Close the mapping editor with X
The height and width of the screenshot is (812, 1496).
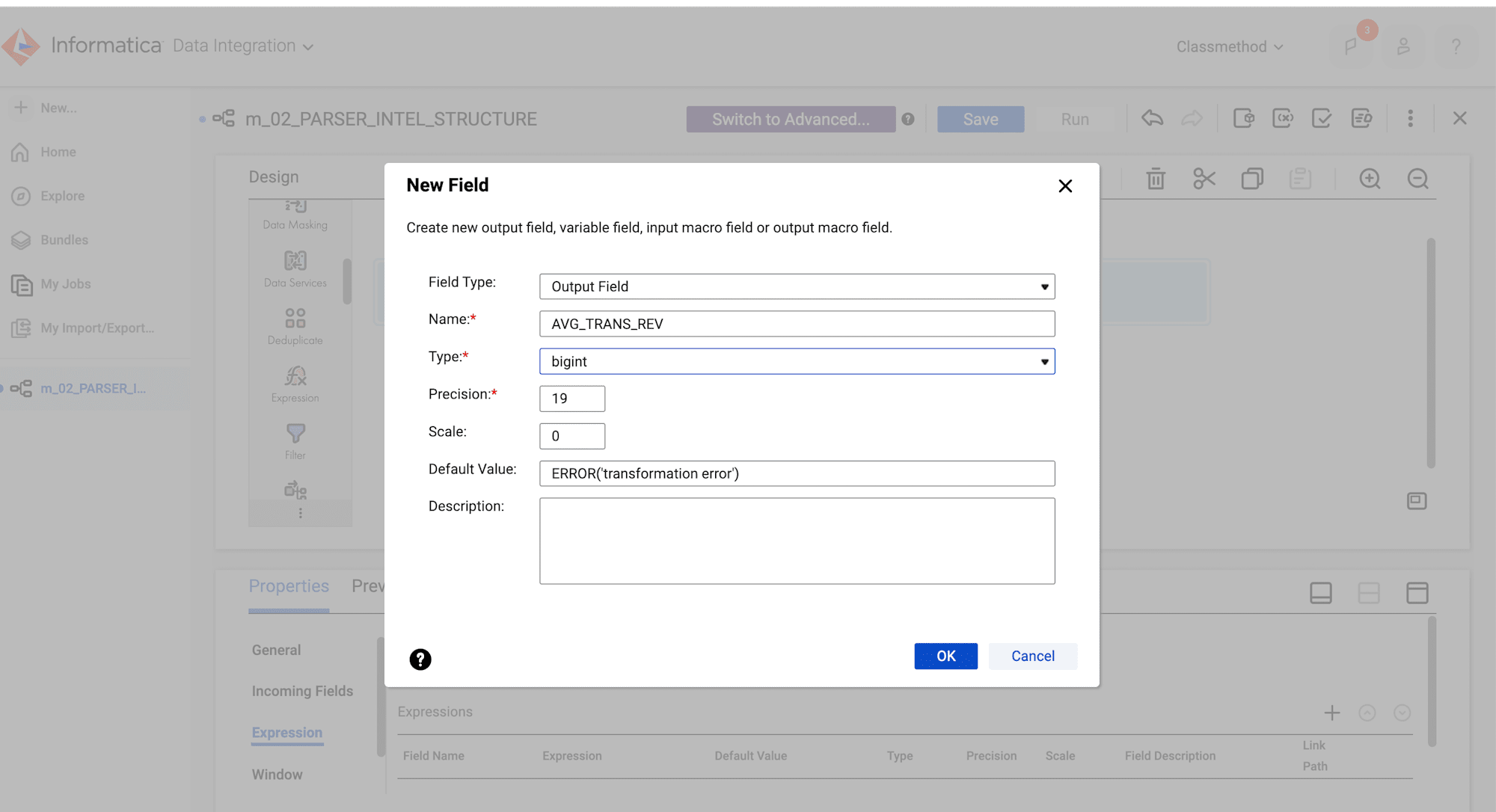click(x=1459, y=118)
